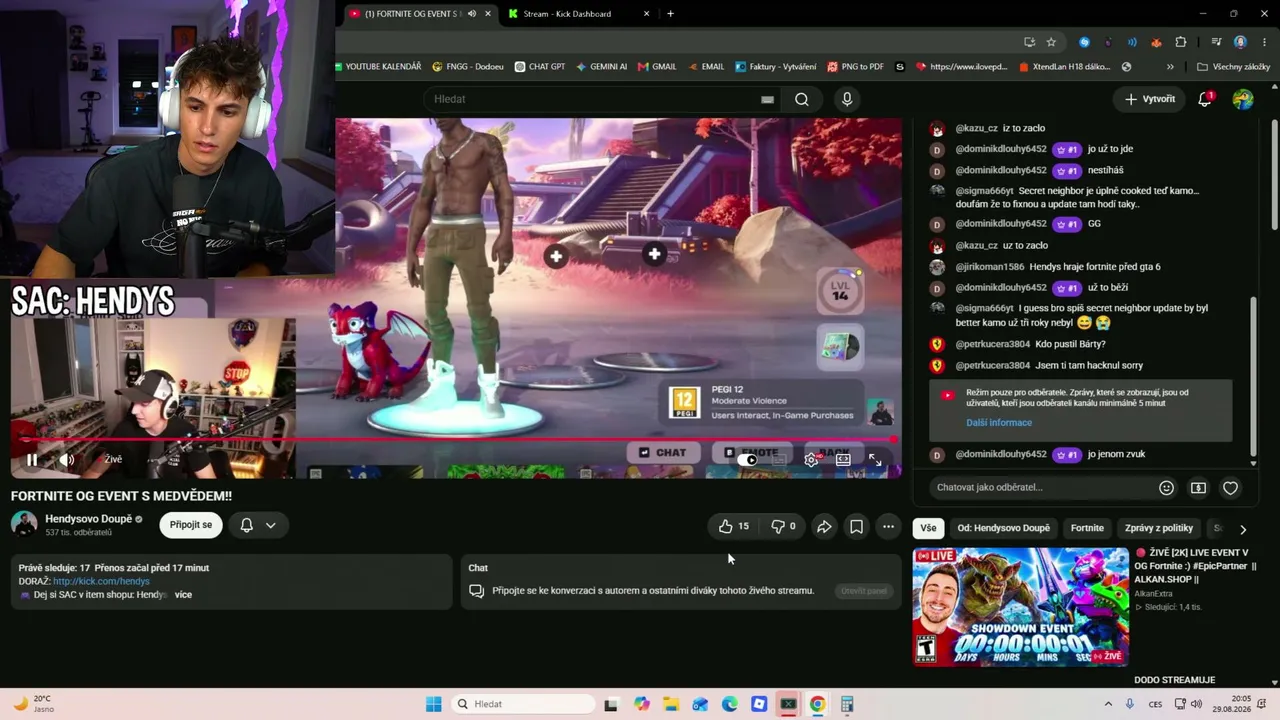Open the GEMINI AI bookmark
This screenshot has height=720, width=1280.
601,67
